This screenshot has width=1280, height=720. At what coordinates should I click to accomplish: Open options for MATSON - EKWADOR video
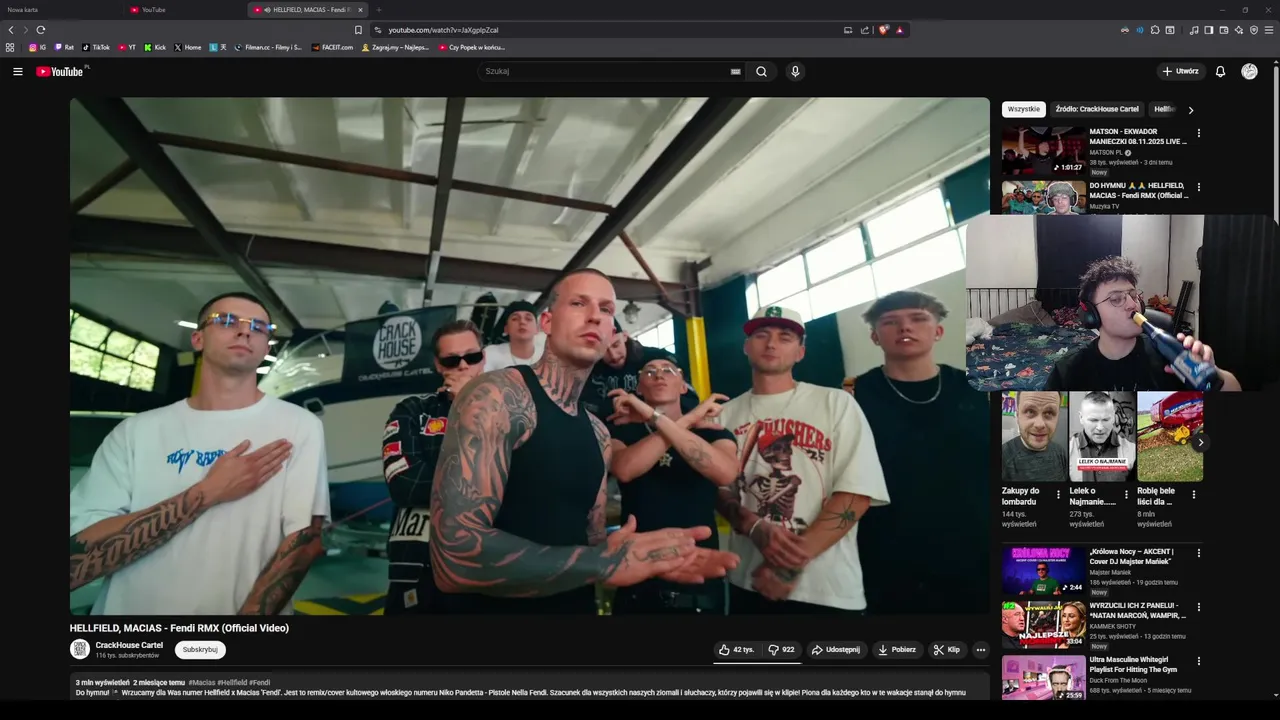point(1198,133)
